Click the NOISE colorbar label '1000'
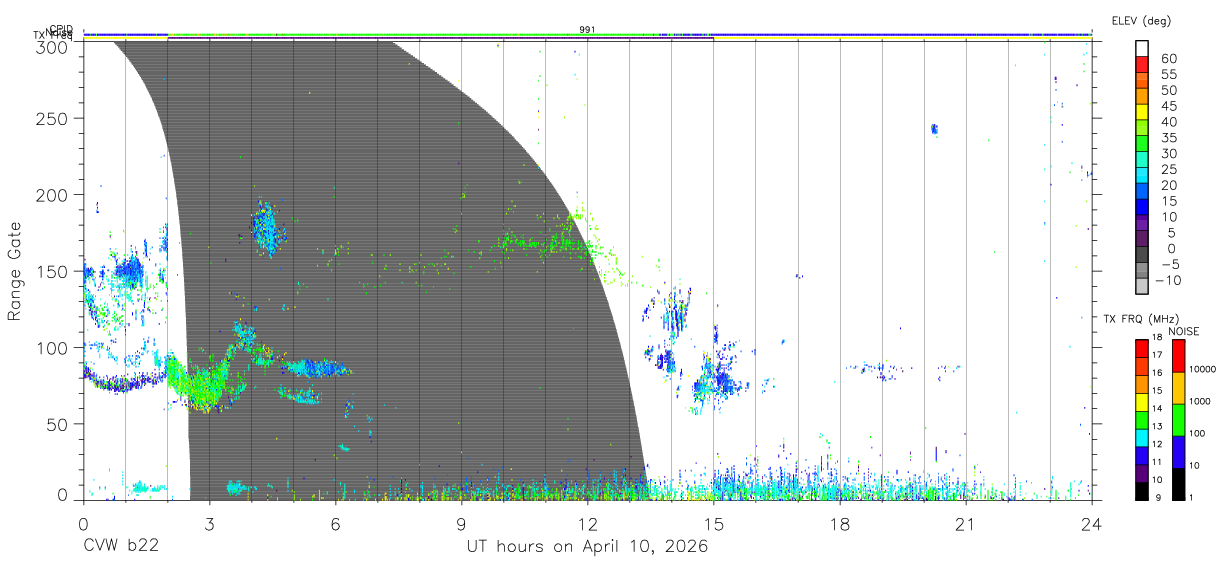Viewport: 1228px width, 567px height. pyautogui.click(x=1202, y=403)
